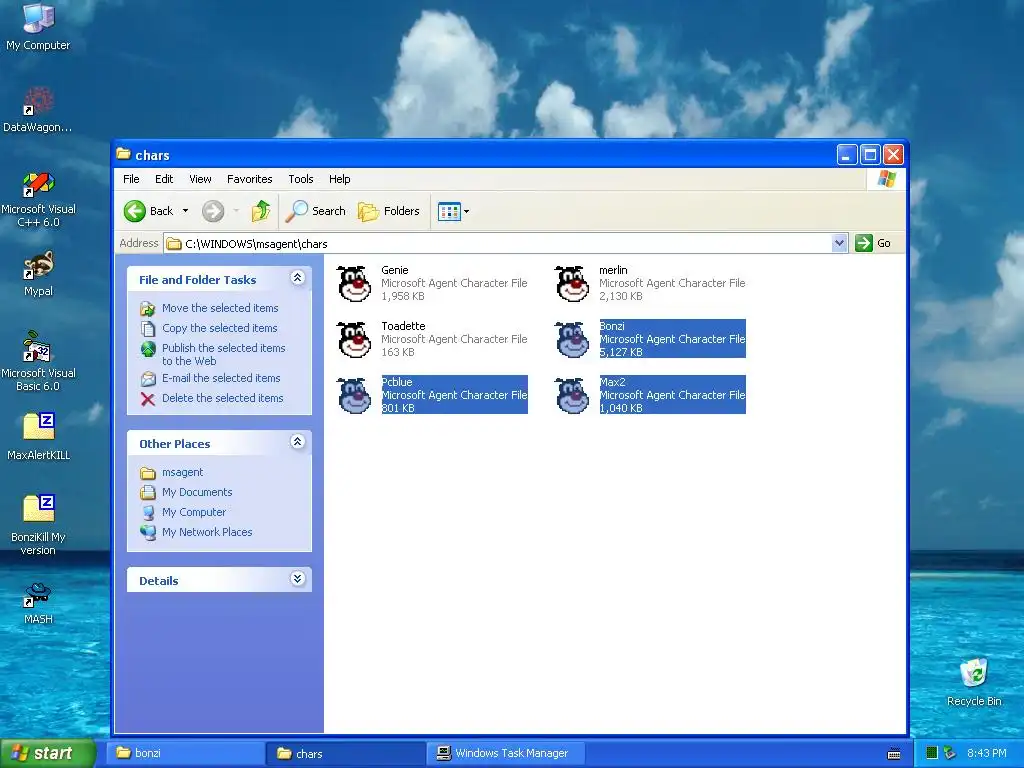
Task: Open My Network Places link
Action: pyautogui.click(x=207, y=532)
